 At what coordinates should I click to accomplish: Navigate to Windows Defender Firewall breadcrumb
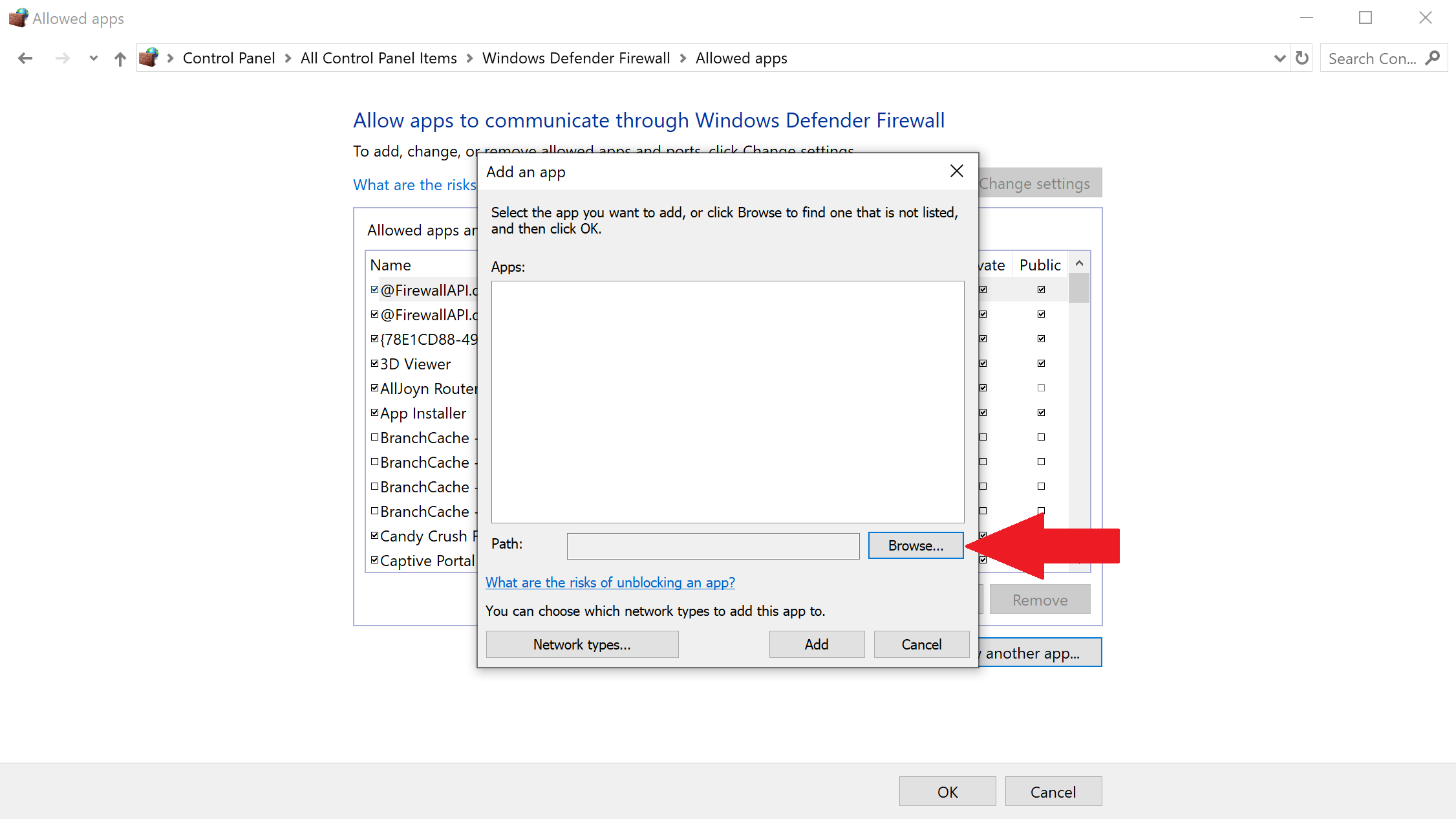pos(575,58)
